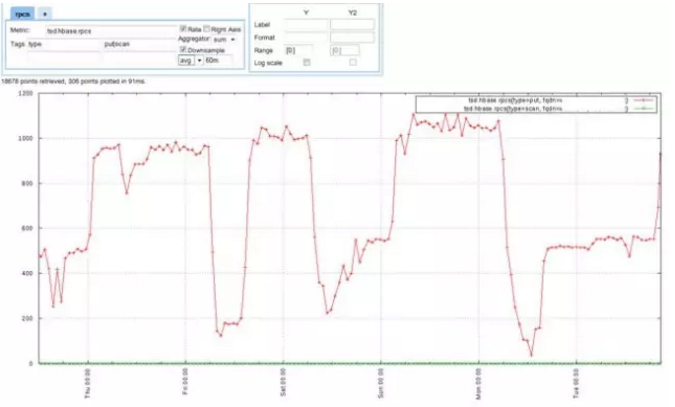The height and width of the screenshot is (407, 675).
Task: Click the Y axis Label field
Action: (x=306, y=25)
